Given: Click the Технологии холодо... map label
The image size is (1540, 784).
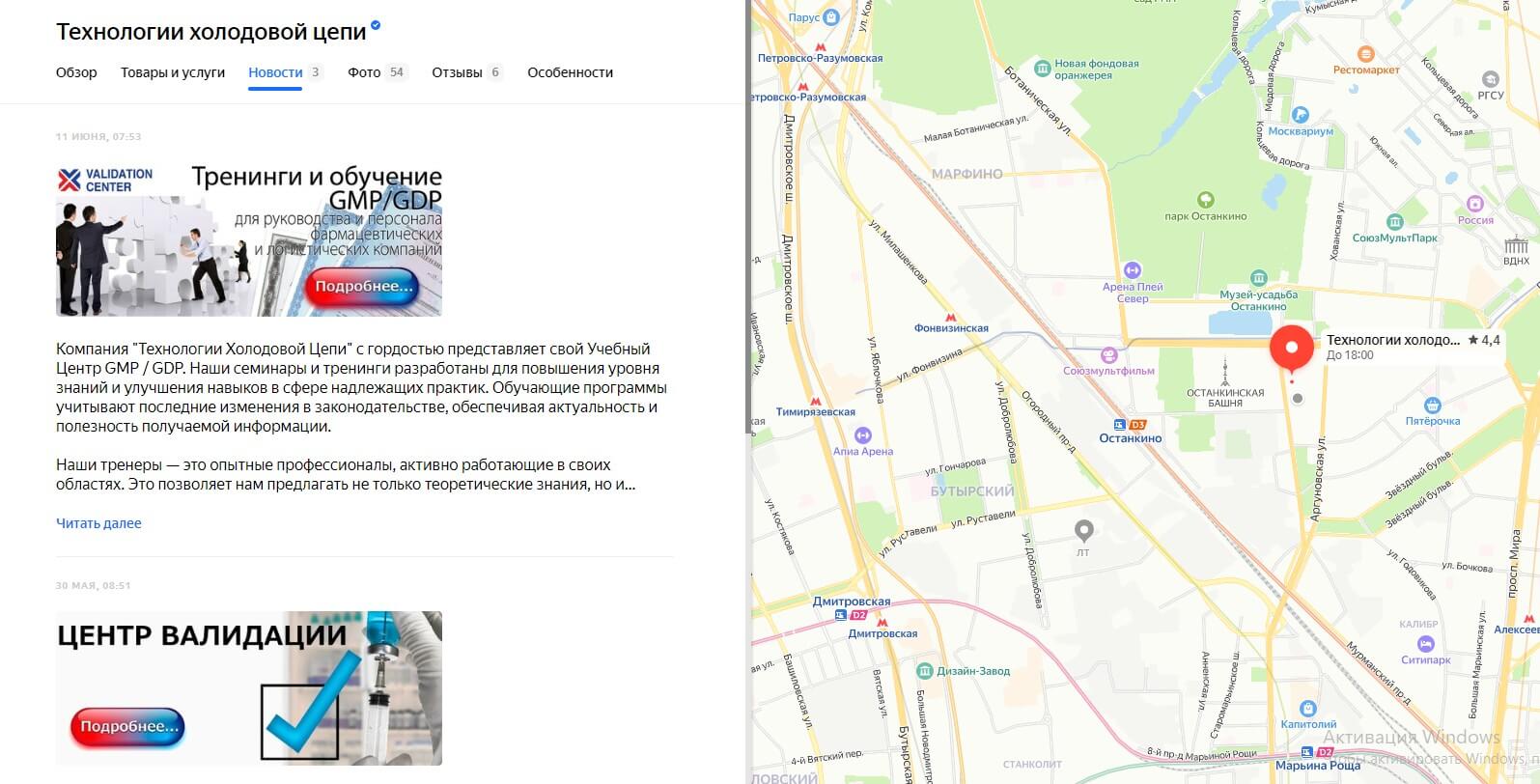Looking at the screenshot, I should click(x=1392, y=340).
